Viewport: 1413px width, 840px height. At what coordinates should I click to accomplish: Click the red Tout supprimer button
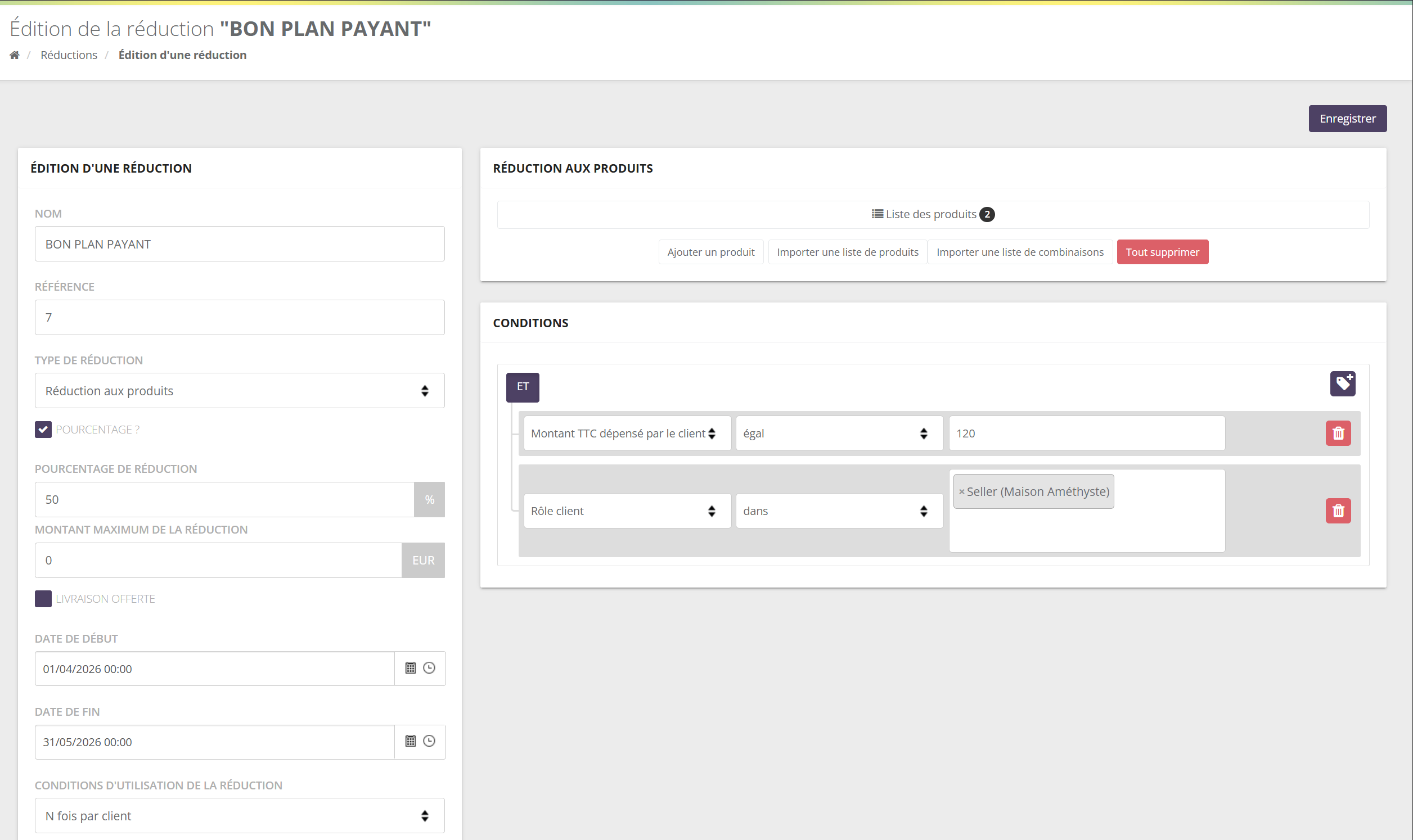[x=1162, y=252]
